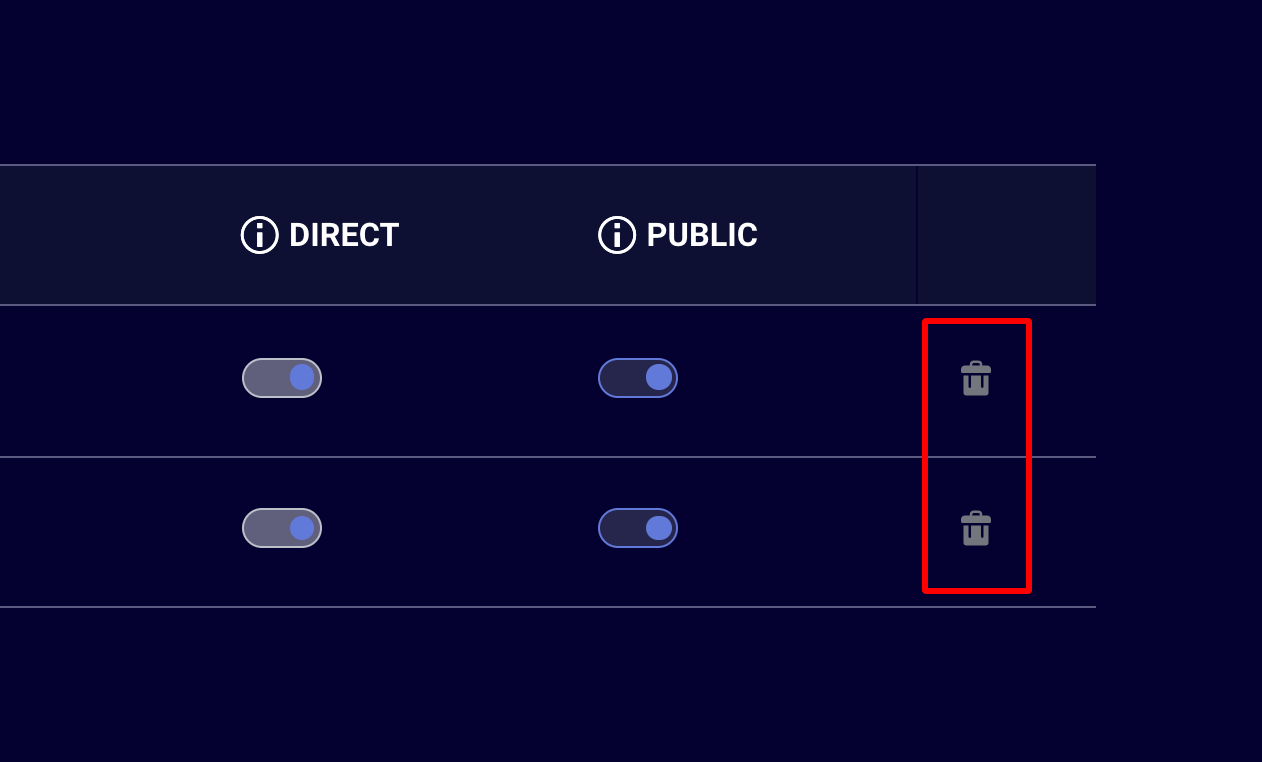This screenshot has width=1262, height=762.
Task: Toggle the PUBLIC switch in the first row
Action: 638,378
